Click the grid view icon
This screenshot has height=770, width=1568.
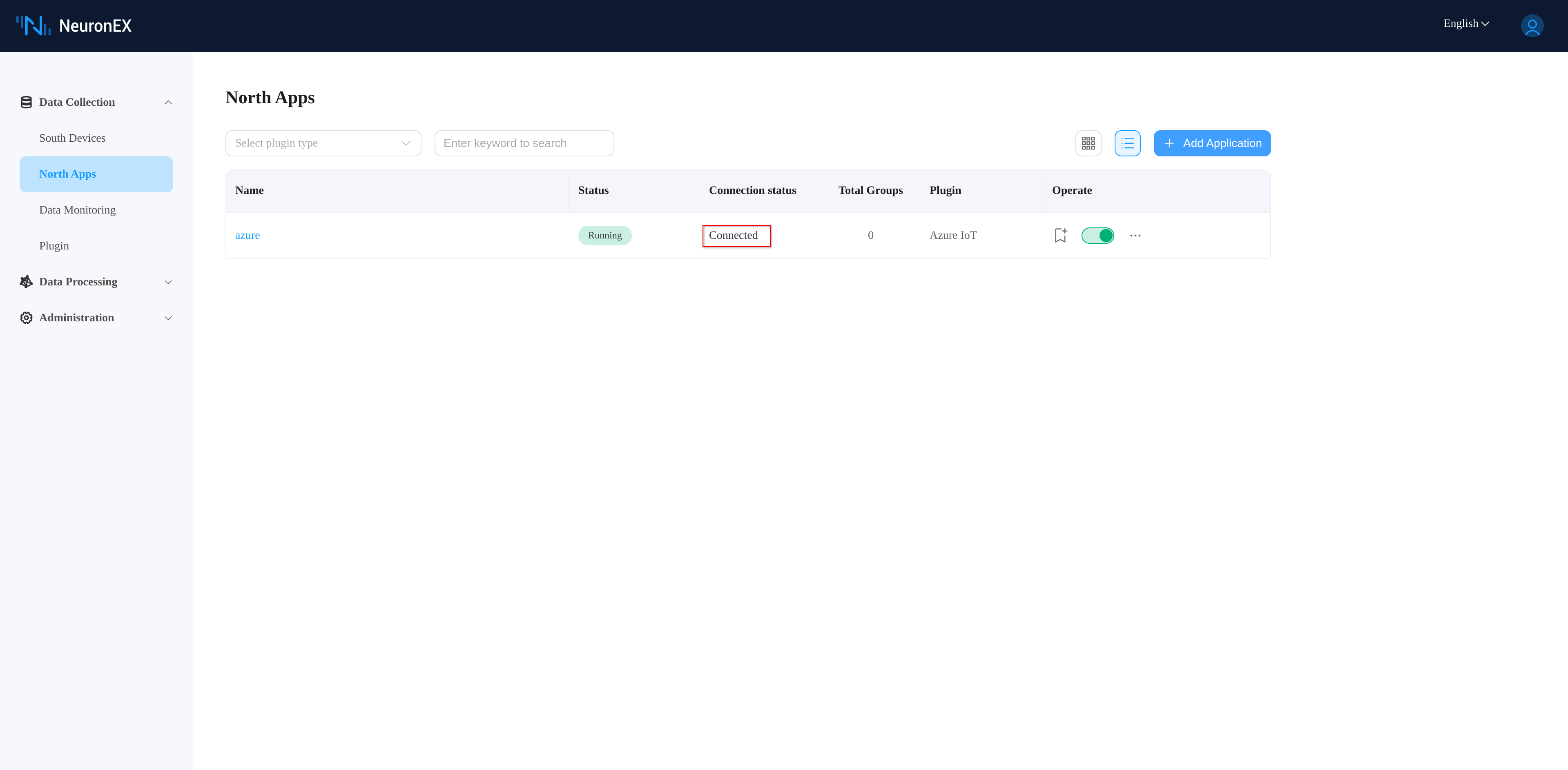click(x=1089, y=143)
